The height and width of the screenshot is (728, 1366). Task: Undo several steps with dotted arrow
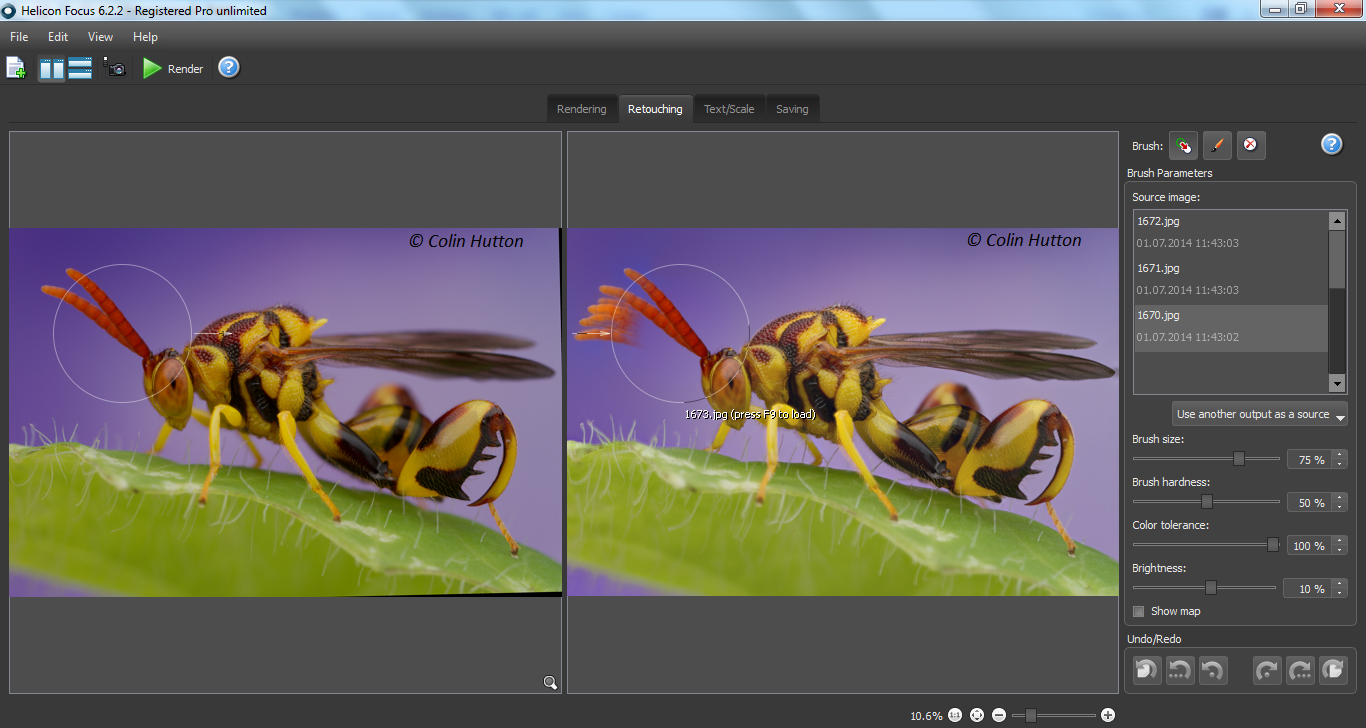pyautogui.click(x=1180, y=670)
